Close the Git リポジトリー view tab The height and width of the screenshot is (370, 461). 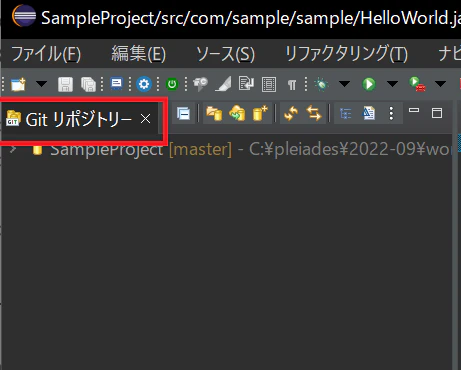coord(145,119)
